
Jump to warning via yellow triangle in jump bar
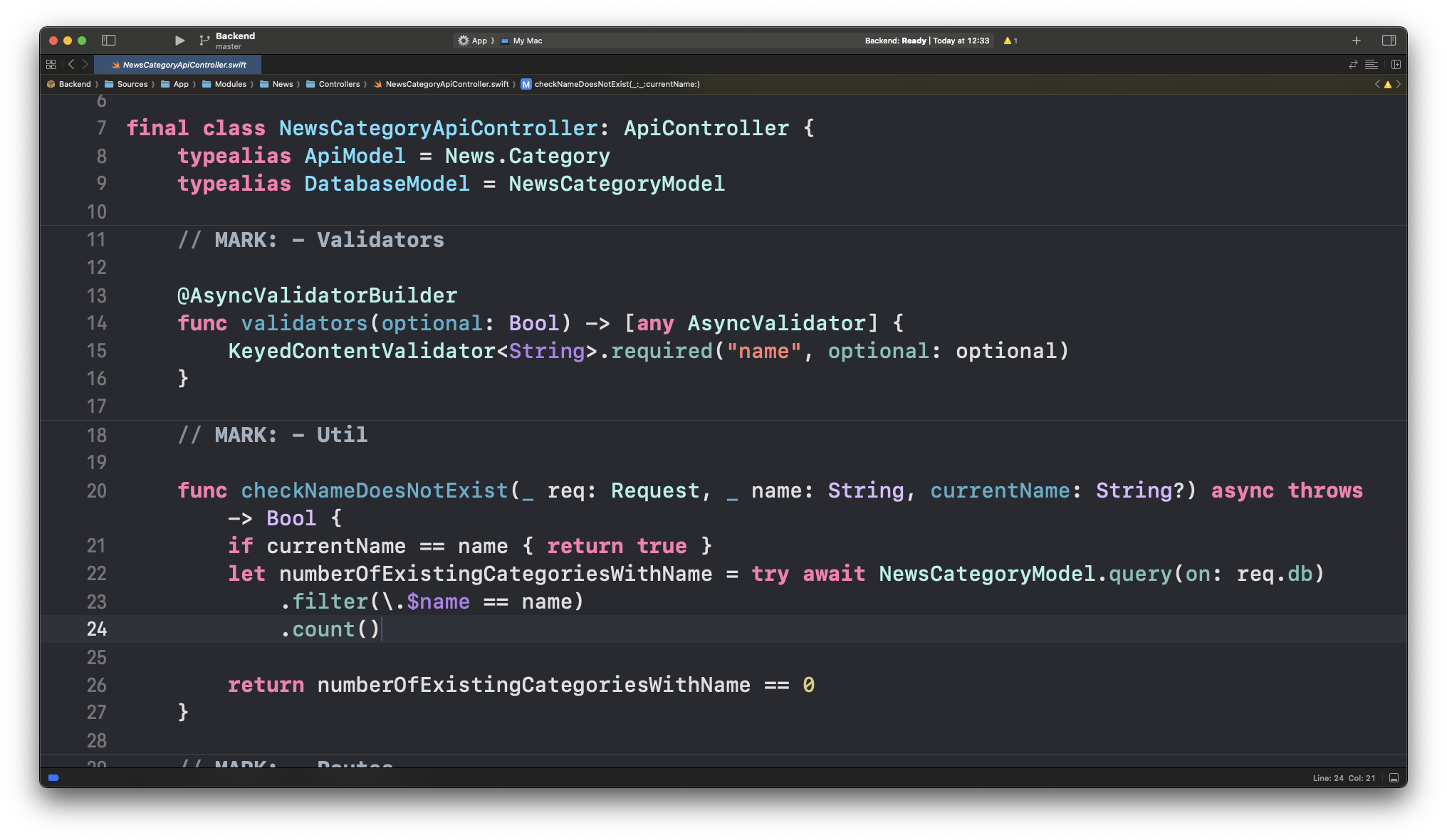pos(1387,84)
